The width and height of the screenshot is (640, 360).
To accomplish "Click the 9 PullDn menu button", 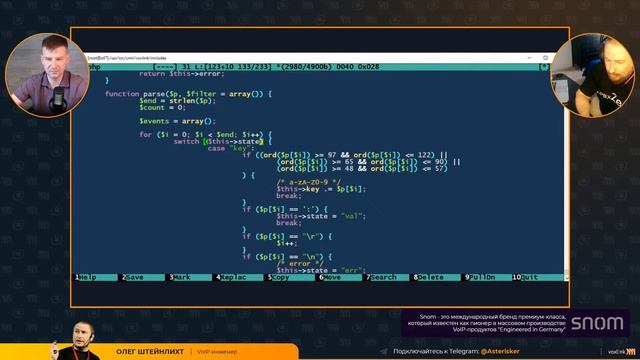I will pyautogui.click(x=487, y=277).
